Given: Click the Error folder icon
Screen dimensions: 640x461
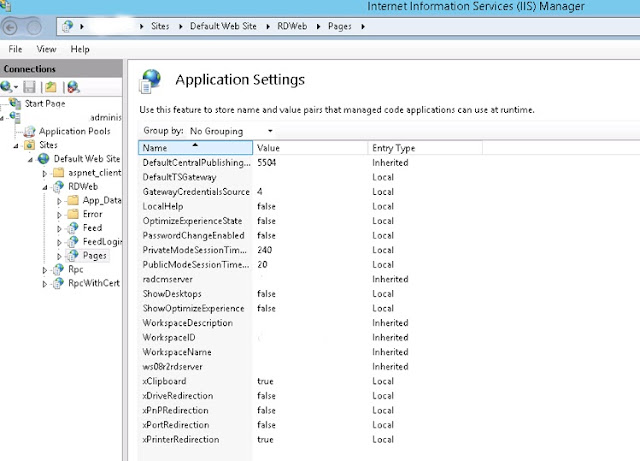Looking at the screenshot, I should 73,214.
